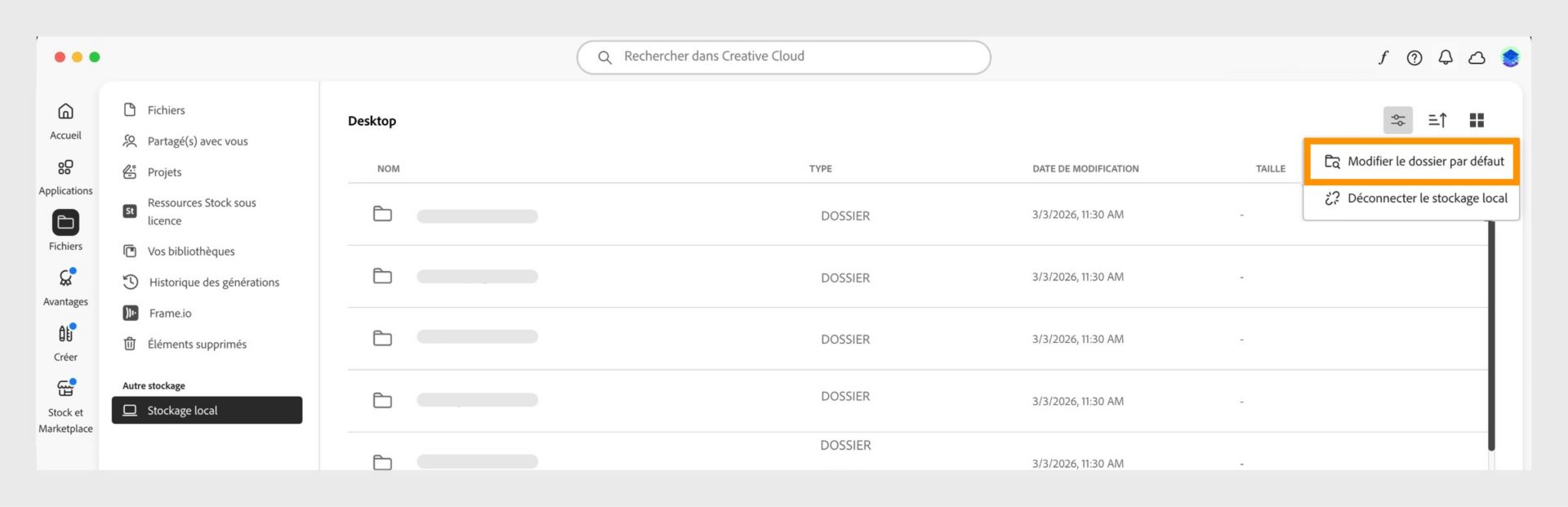The height and width of the screenshot is (507, 1568).
Task: Select Stockage local
Action: 207,410
